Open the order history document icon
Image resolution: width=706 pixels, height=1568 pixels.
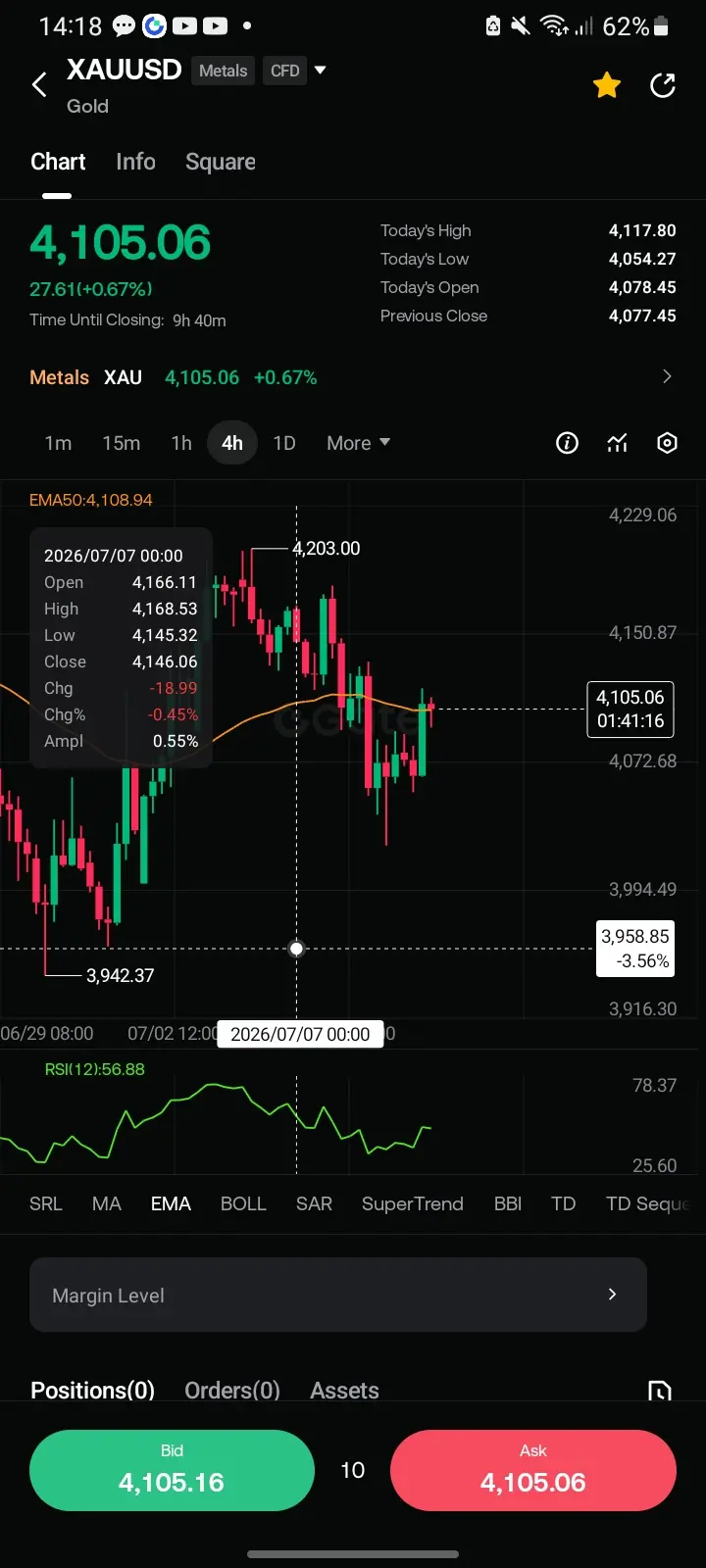pos(660,1391)
